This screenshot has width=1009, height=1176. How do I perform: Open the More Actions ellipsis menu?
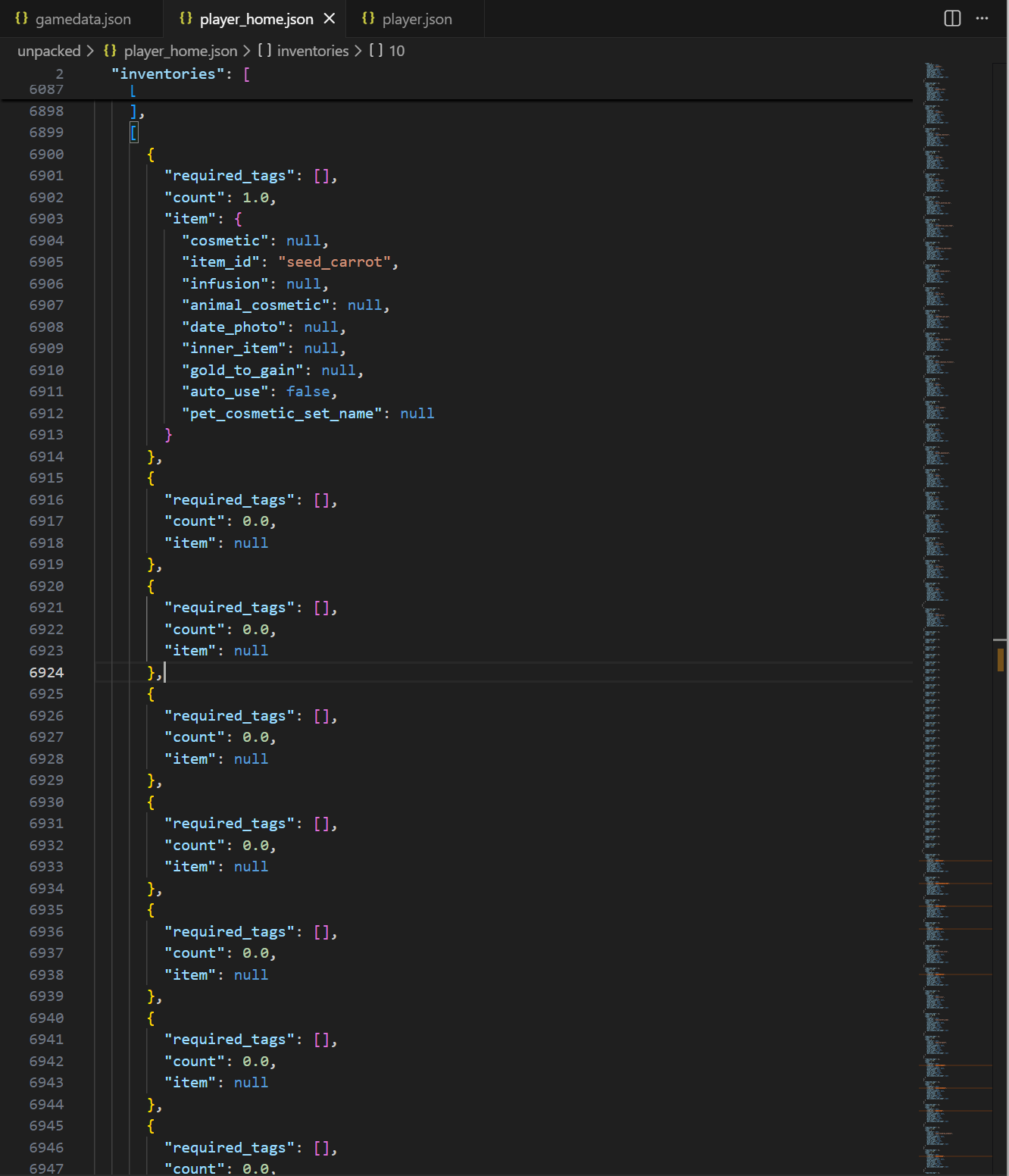pos(982,19)
